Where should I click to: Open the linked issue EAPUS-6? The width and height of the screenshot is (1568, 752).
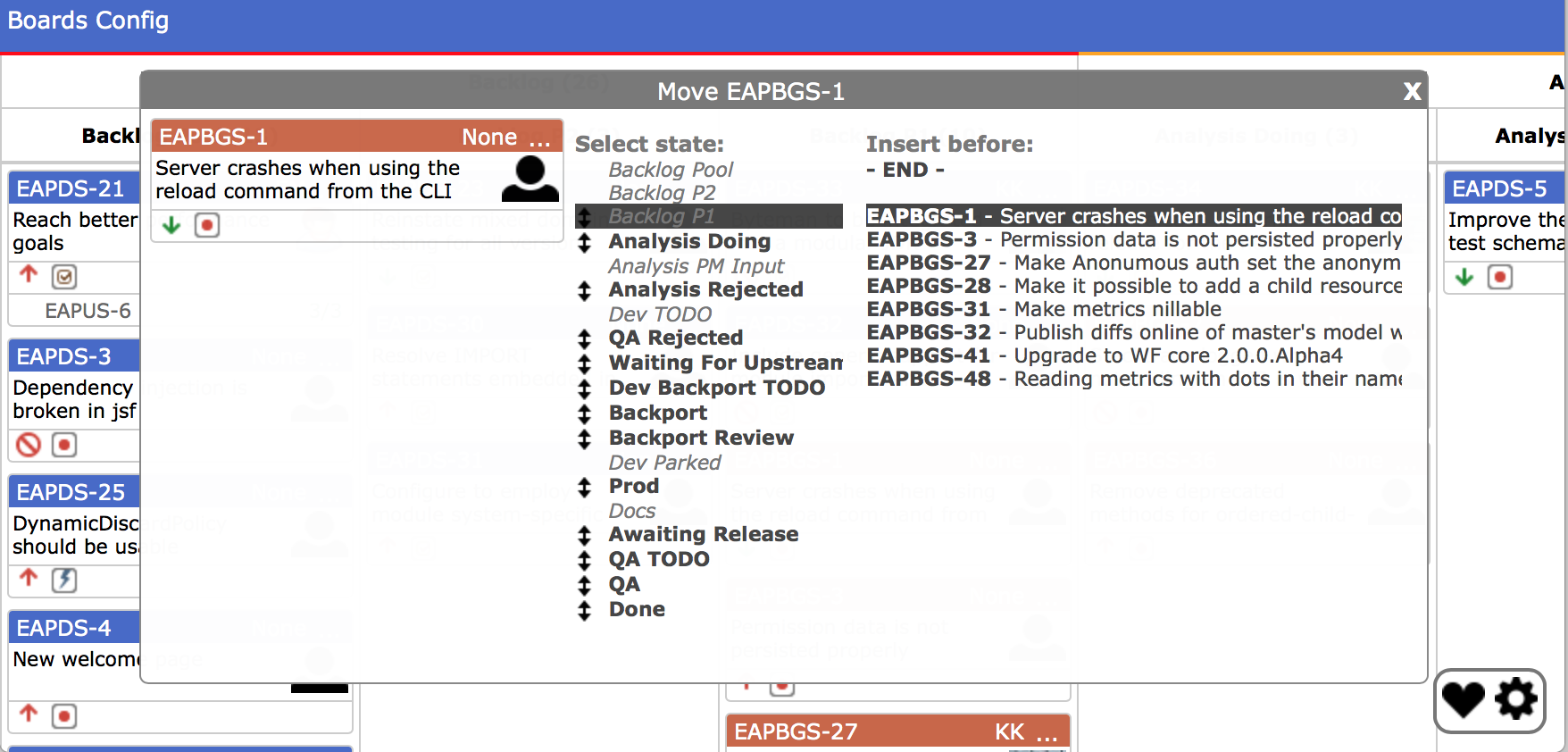(x=88, y=311)
